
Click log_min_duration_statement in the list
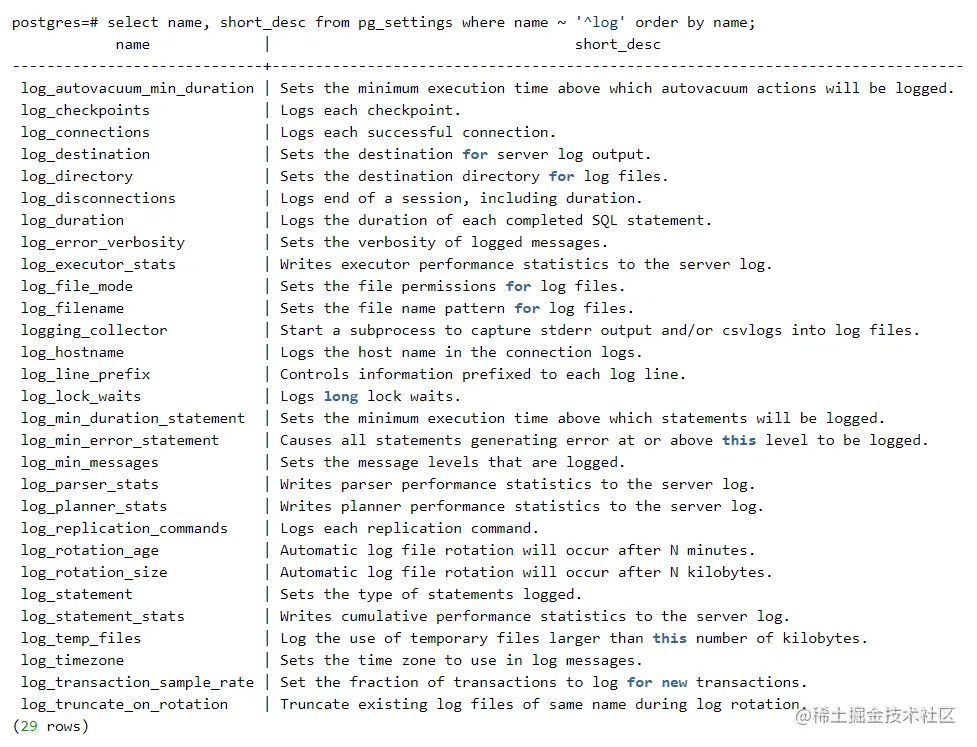(x=133, y=418)
